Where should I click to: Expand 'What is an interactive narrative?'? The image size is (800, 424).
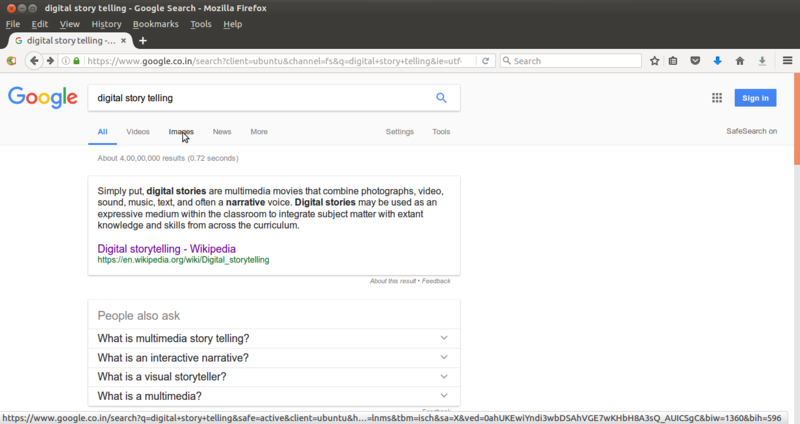click(274, 358)
